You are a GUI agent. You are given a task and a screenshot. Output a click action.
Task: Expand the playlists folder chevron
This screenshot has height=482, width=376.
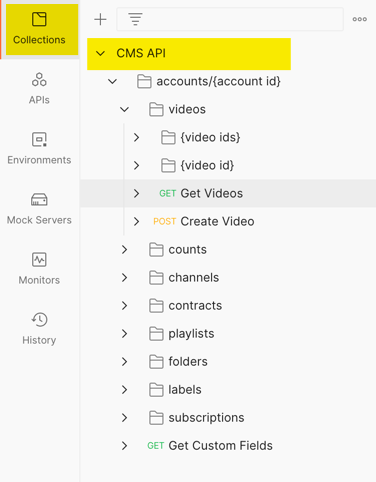tap(124, 333)
